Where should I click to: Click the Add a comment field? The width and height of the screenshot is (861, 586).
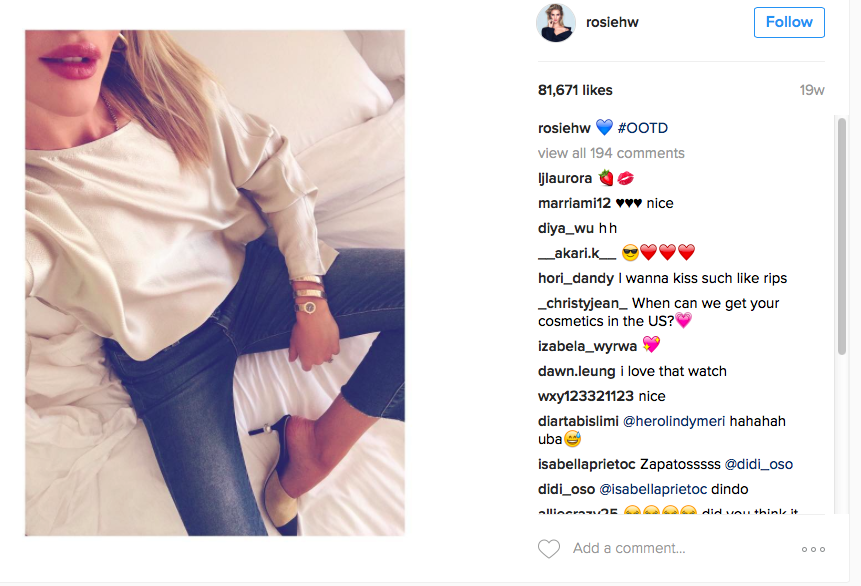629,548
